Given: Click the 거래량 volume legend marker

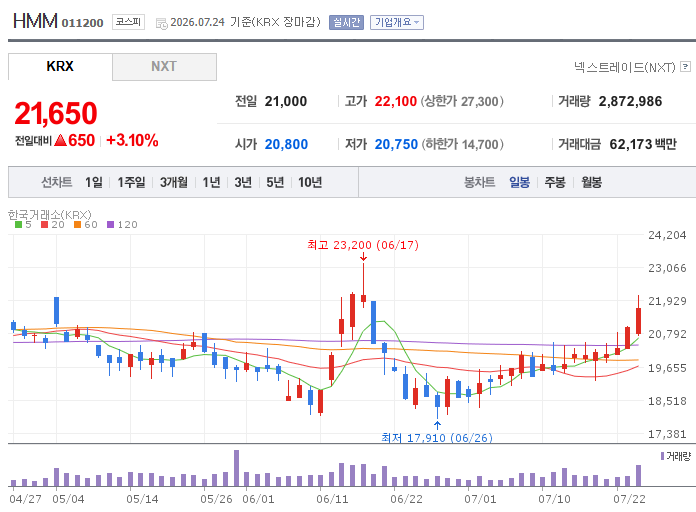Looking at the screenshot, I should pos(662,456).
